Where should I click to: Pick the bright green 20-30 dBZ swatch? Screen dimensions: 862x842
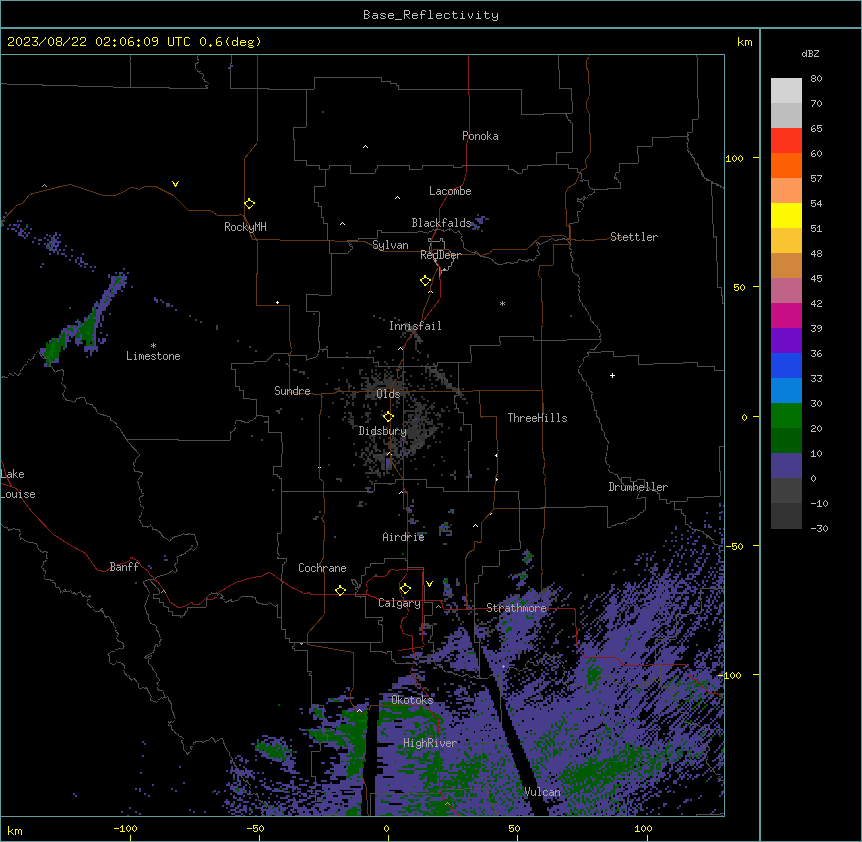pos(786,416)
